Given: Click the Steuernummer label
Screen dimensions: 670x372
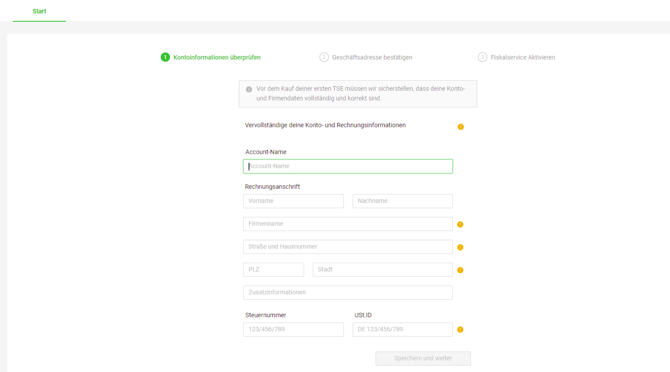Looking at the screenshot, I should point(265,315).
